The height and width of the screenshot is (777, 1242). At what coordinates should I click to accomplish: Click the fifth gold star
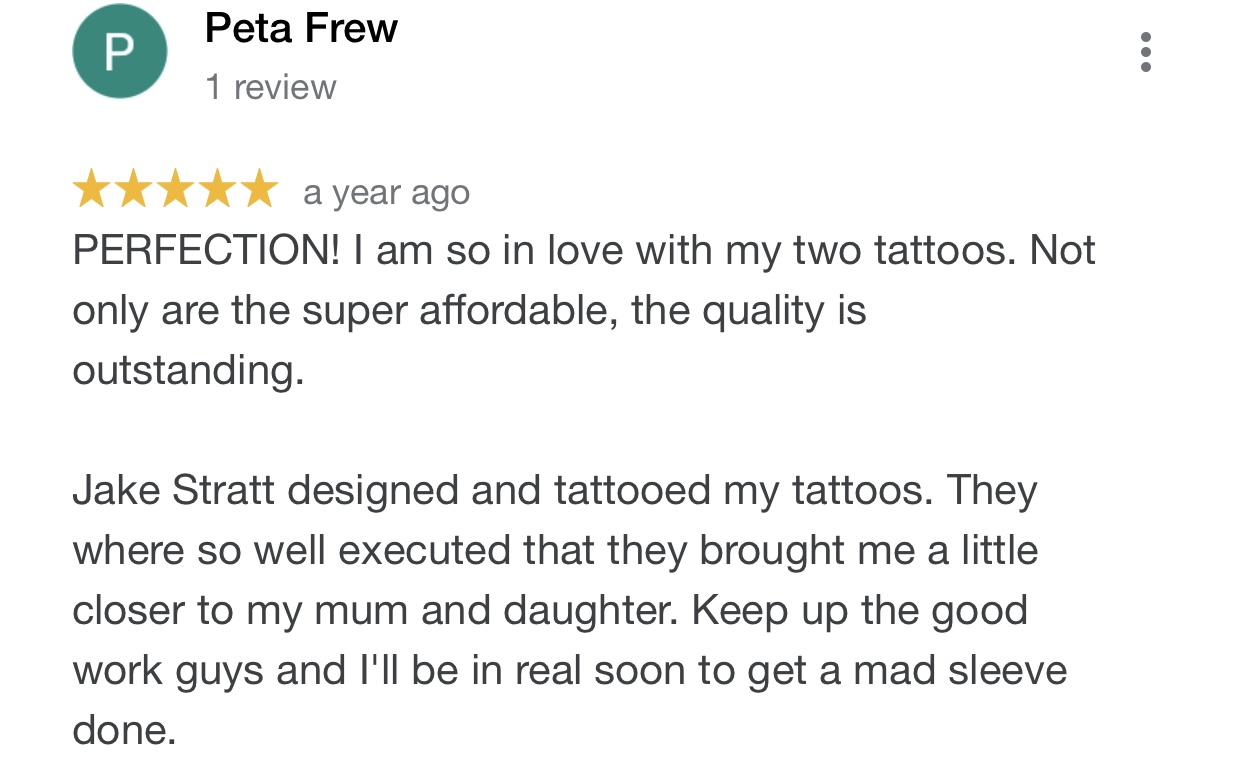coord(259,189)
